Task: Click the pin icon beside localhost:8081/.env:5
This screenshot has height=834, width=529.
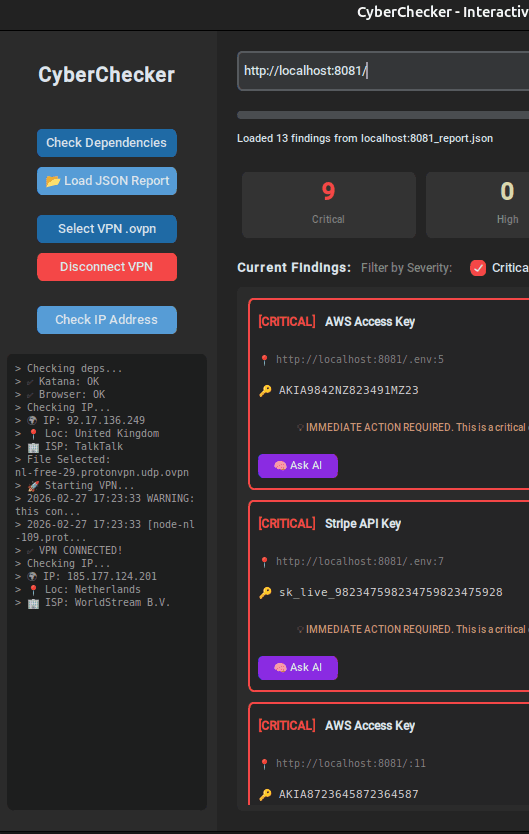Action: 264,360
